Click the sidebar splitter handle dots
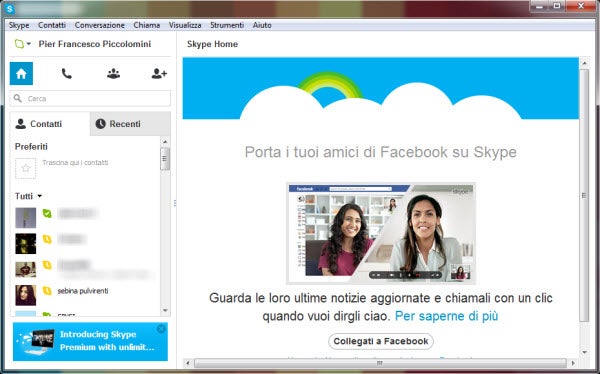 [x=175, y=203]
